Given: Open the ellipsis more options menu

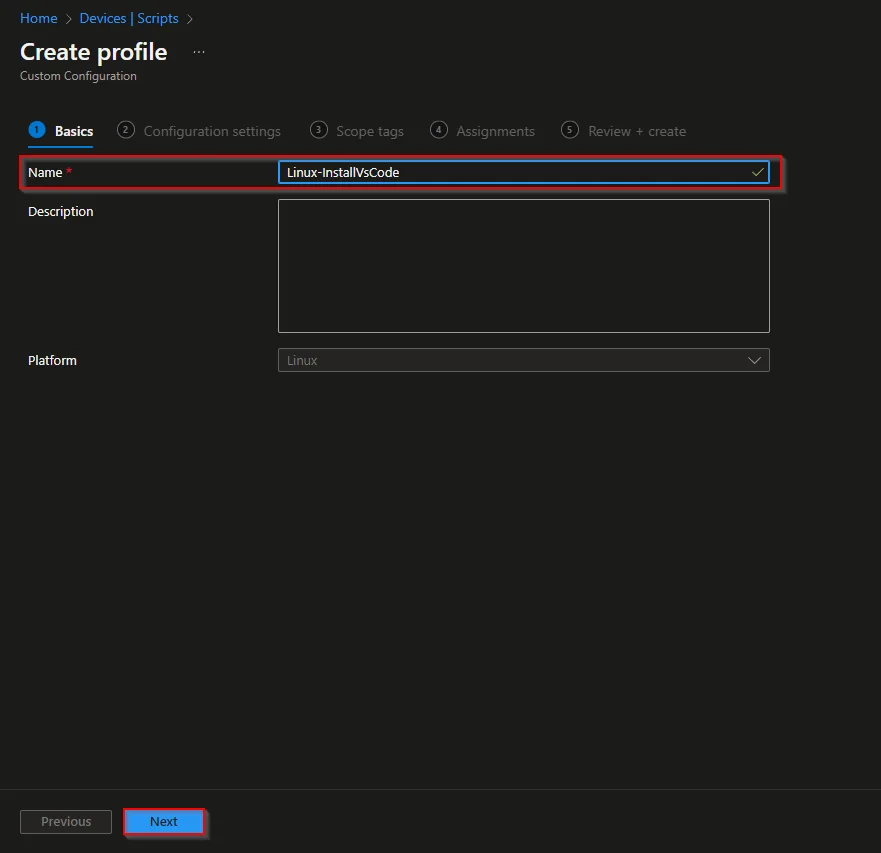Looking at the screenshot, I should 199,52.
